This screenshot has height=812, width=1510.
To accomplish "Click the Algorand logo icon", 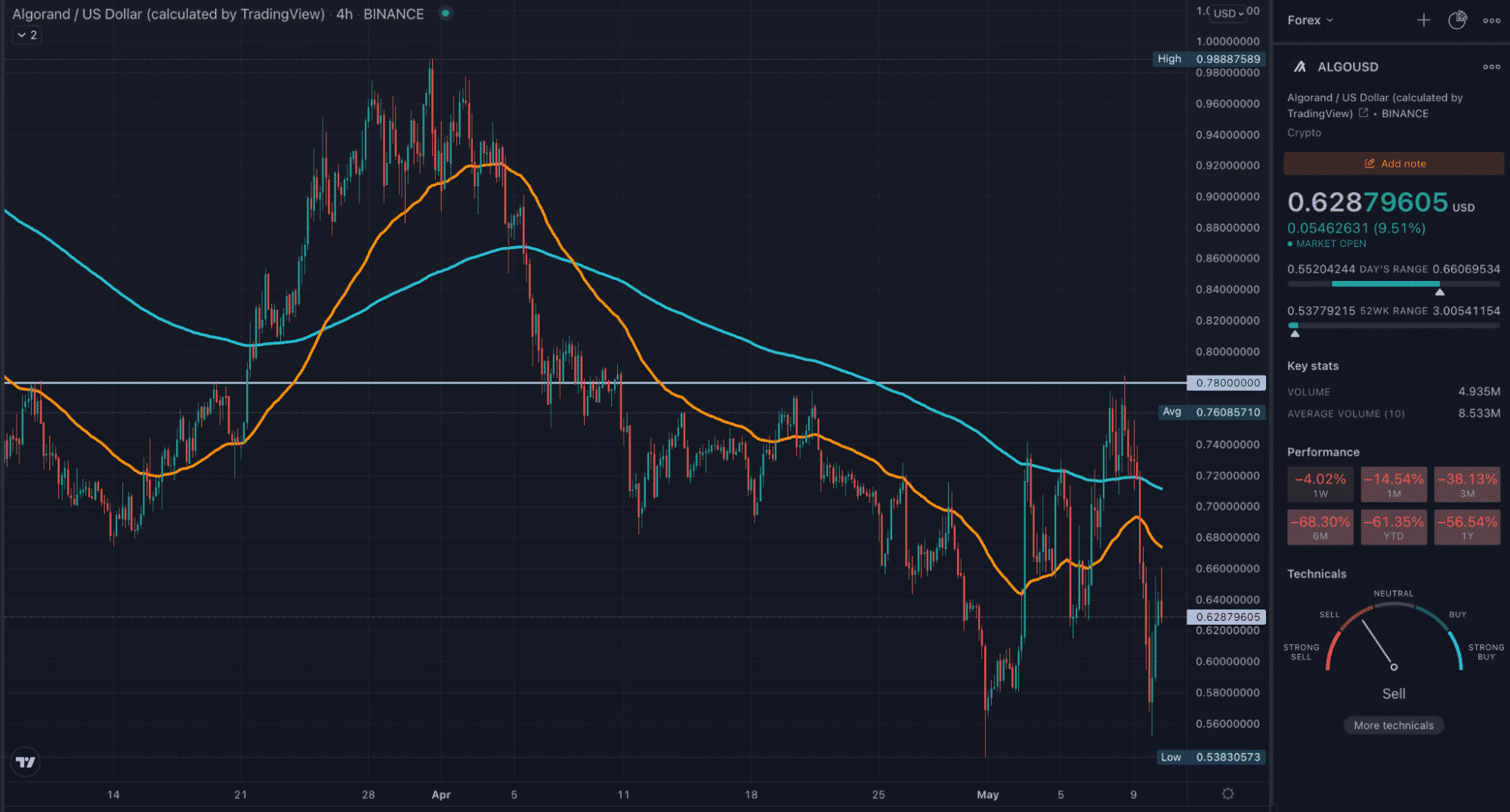I will tap(1299, 66).
